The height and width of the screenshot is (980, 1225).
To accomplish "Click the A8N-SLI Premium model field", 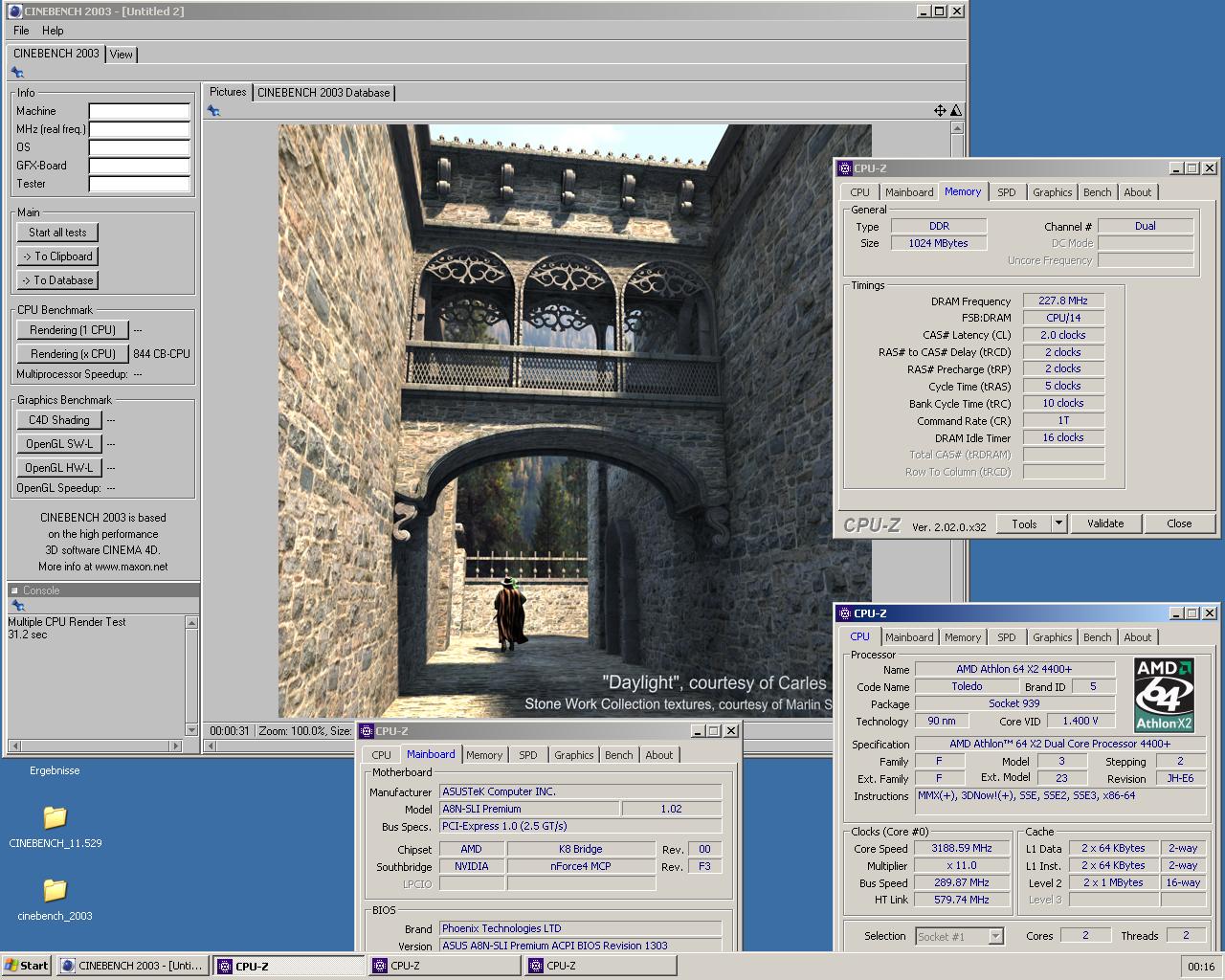I will (528, 809).
